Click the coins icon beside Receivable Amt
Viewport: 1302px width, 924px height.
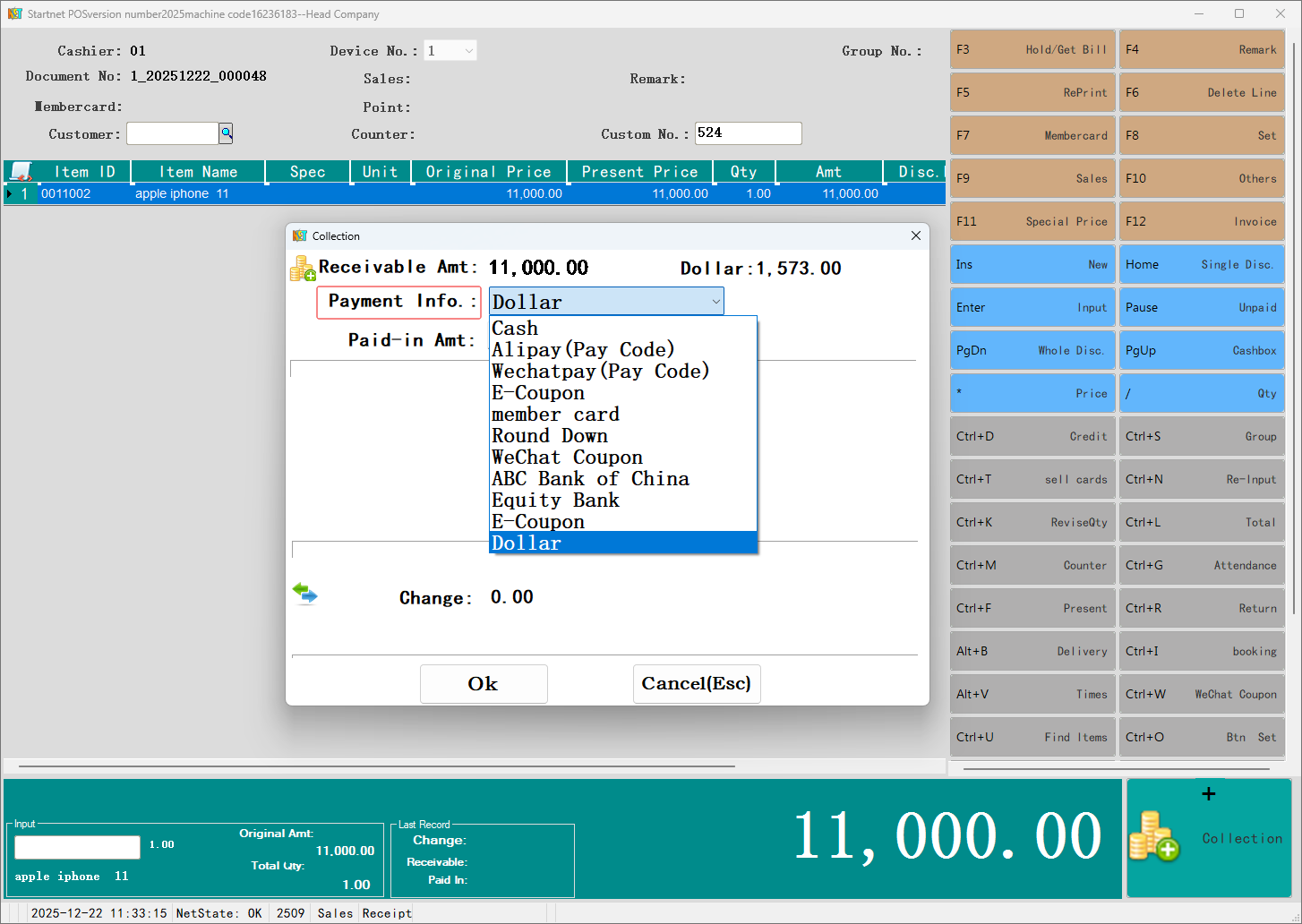(x=303, y=268)
